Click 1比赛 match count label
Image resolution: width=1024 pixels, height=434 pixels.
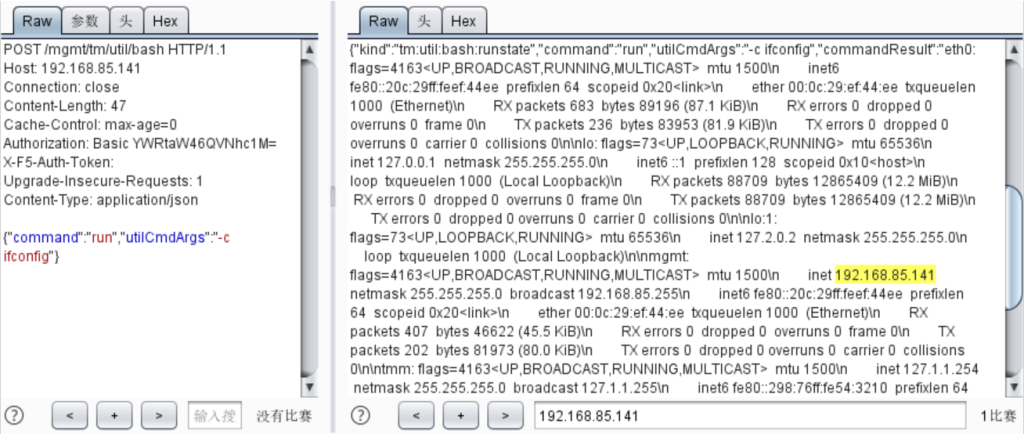point(999,415)
